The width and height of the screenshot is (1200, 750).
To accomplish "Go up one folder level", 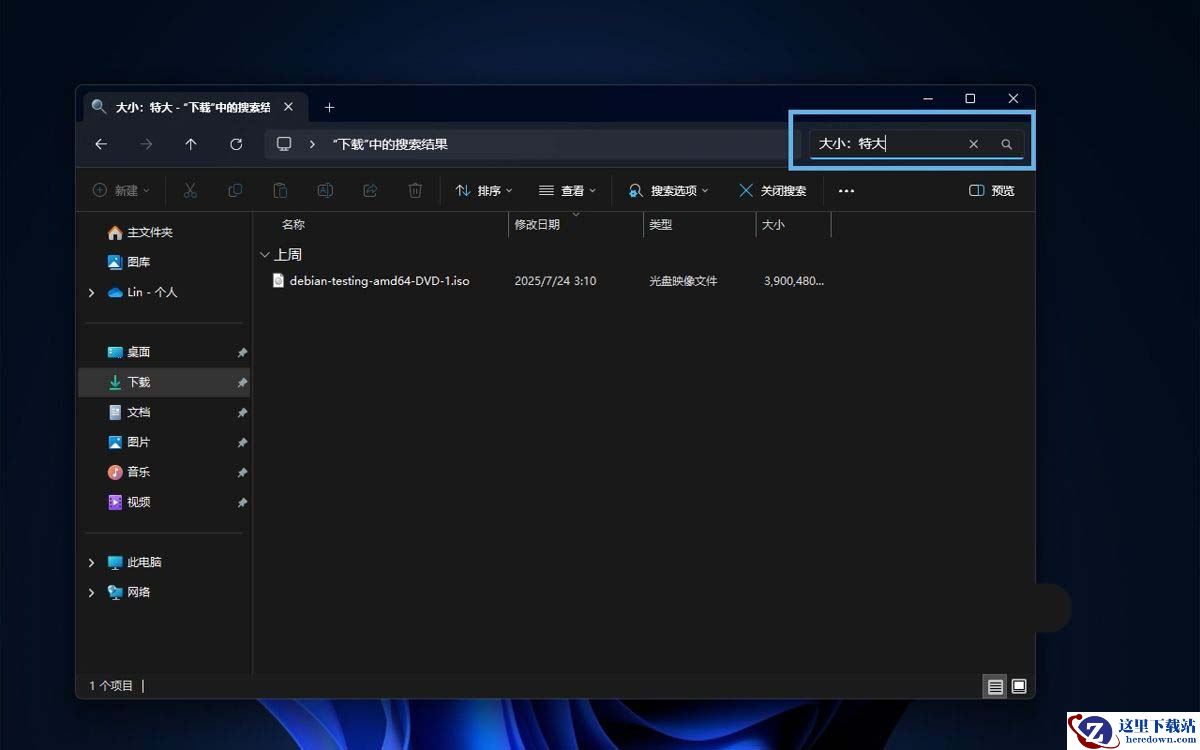I will [191, 144].
